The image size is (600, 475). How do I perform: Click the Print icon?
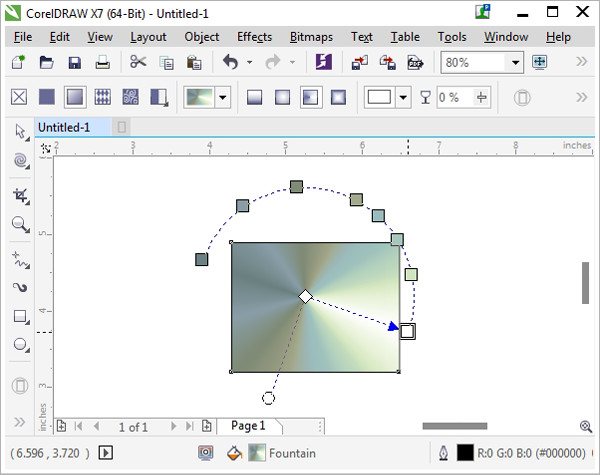click(x=103, y=62)
